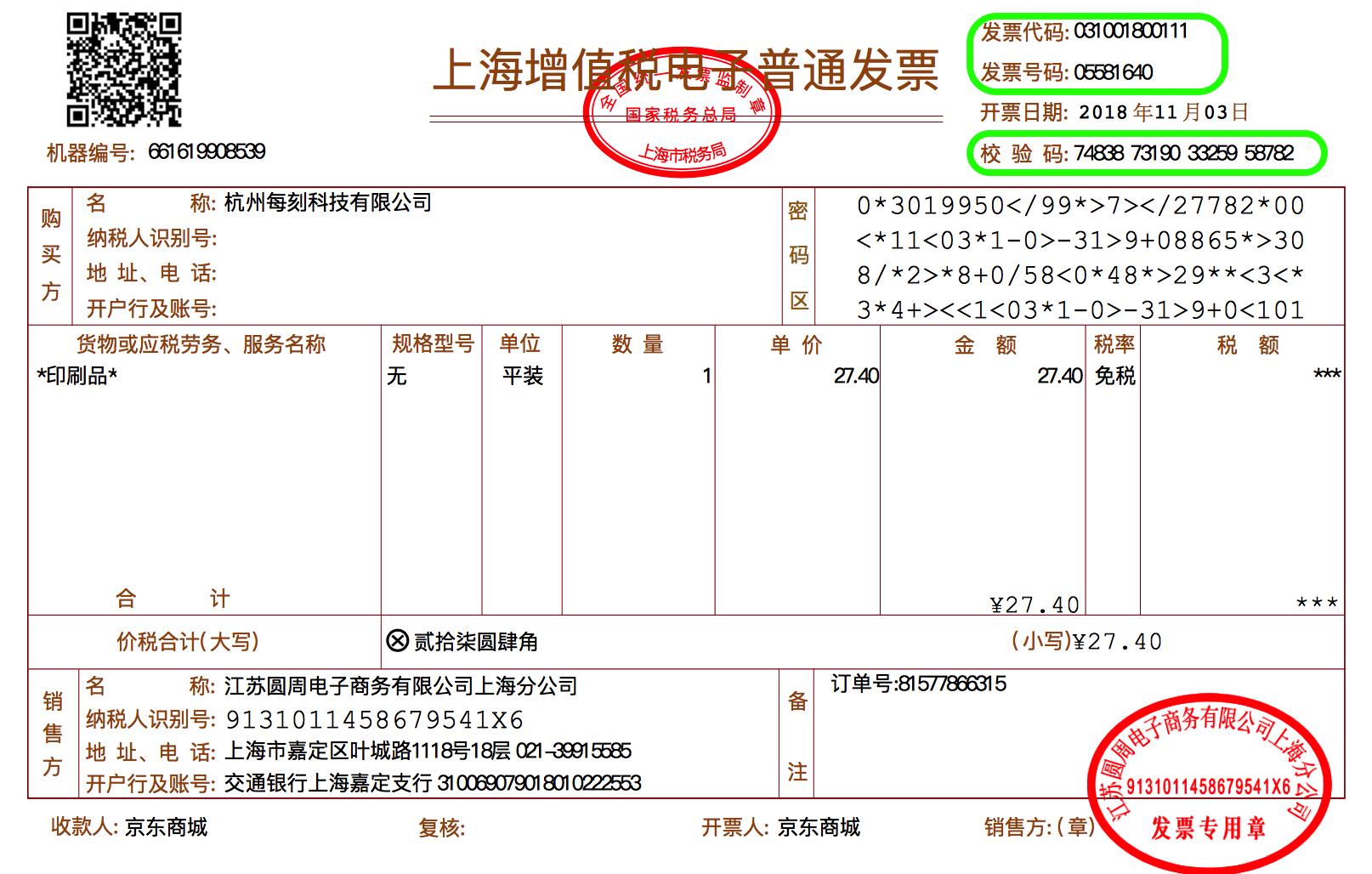Click the oval 国家税务总局 tax bureau seal
Viewport: 1372px width, 874px height.
(681, 112)
